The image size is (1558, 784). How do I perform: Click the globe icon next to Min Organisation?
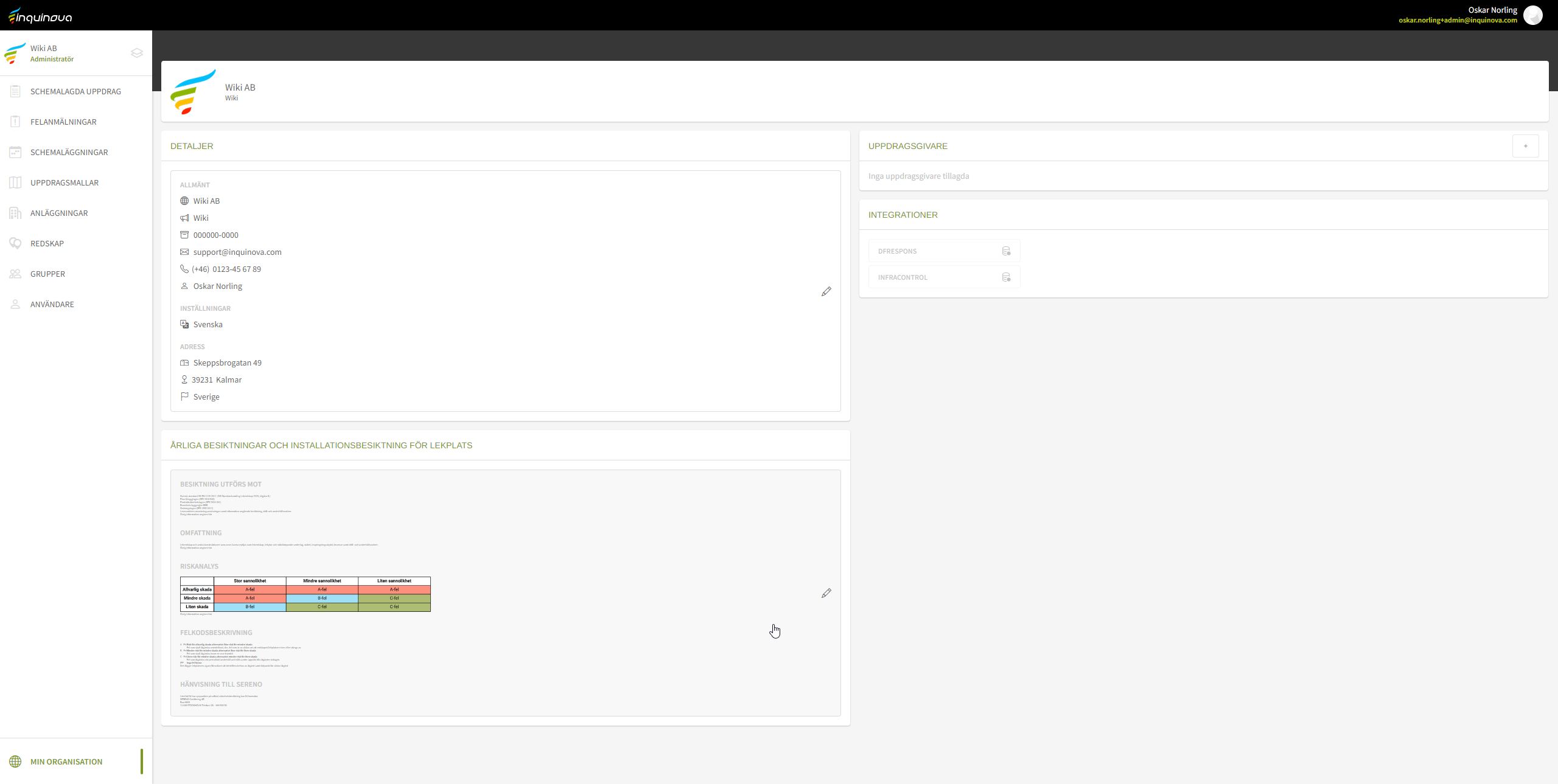(15, 761)
